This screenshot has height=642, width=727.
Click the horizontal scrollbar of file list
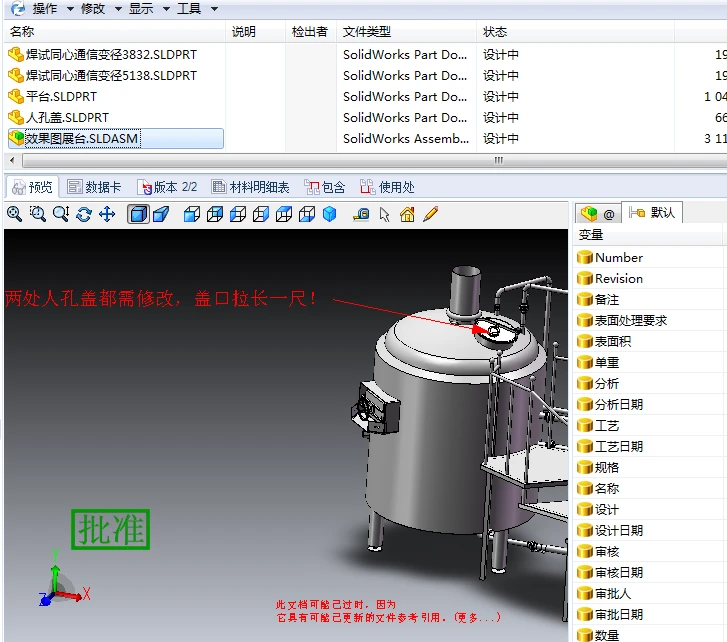tap(374, 160)
